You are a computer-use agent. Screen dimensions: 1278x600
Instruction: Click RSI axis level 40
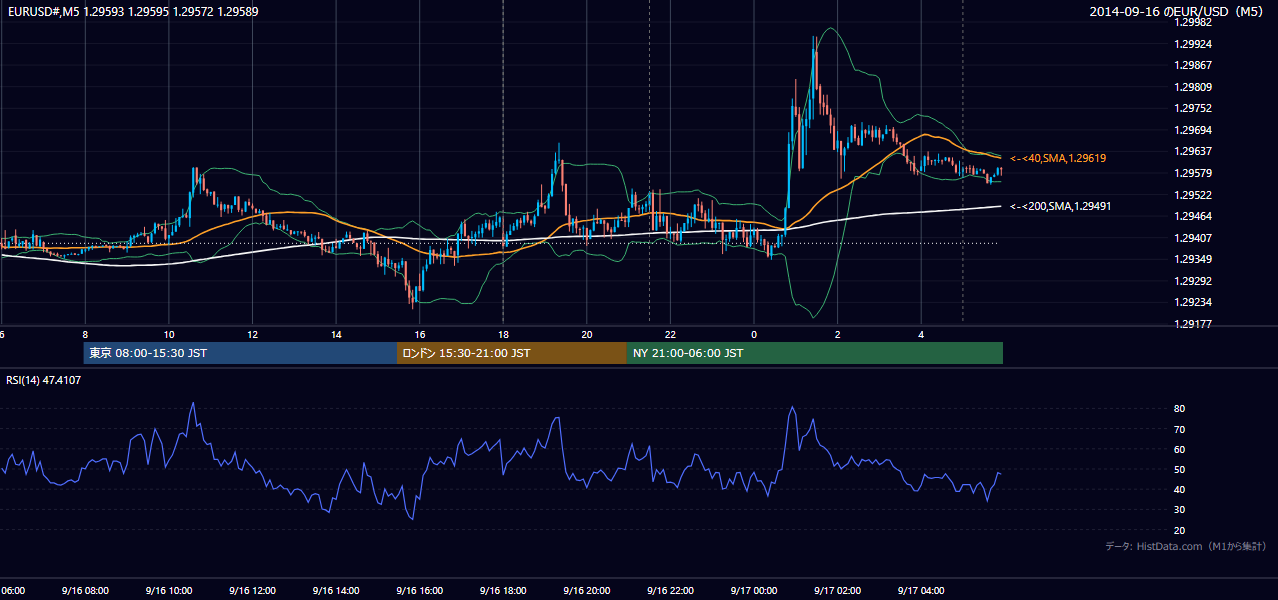(x=1179, y=489)
